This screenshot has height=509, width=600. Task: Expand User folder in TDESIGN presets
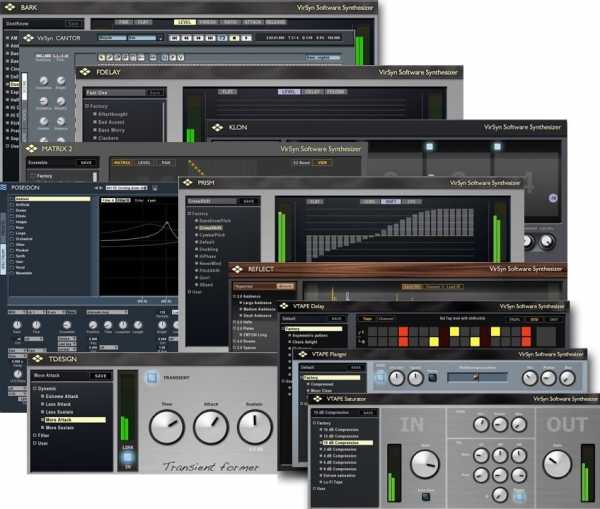(34, 443)
